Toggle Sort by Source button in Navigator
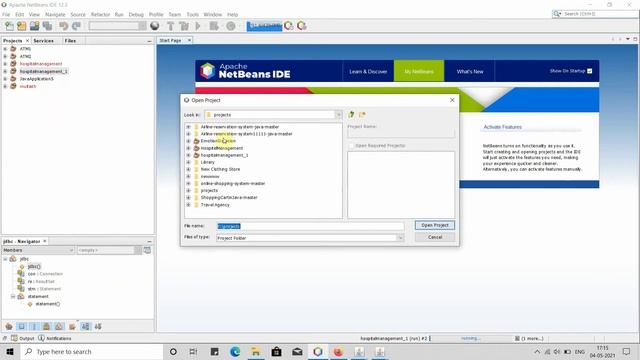 [x=98, y=327]
